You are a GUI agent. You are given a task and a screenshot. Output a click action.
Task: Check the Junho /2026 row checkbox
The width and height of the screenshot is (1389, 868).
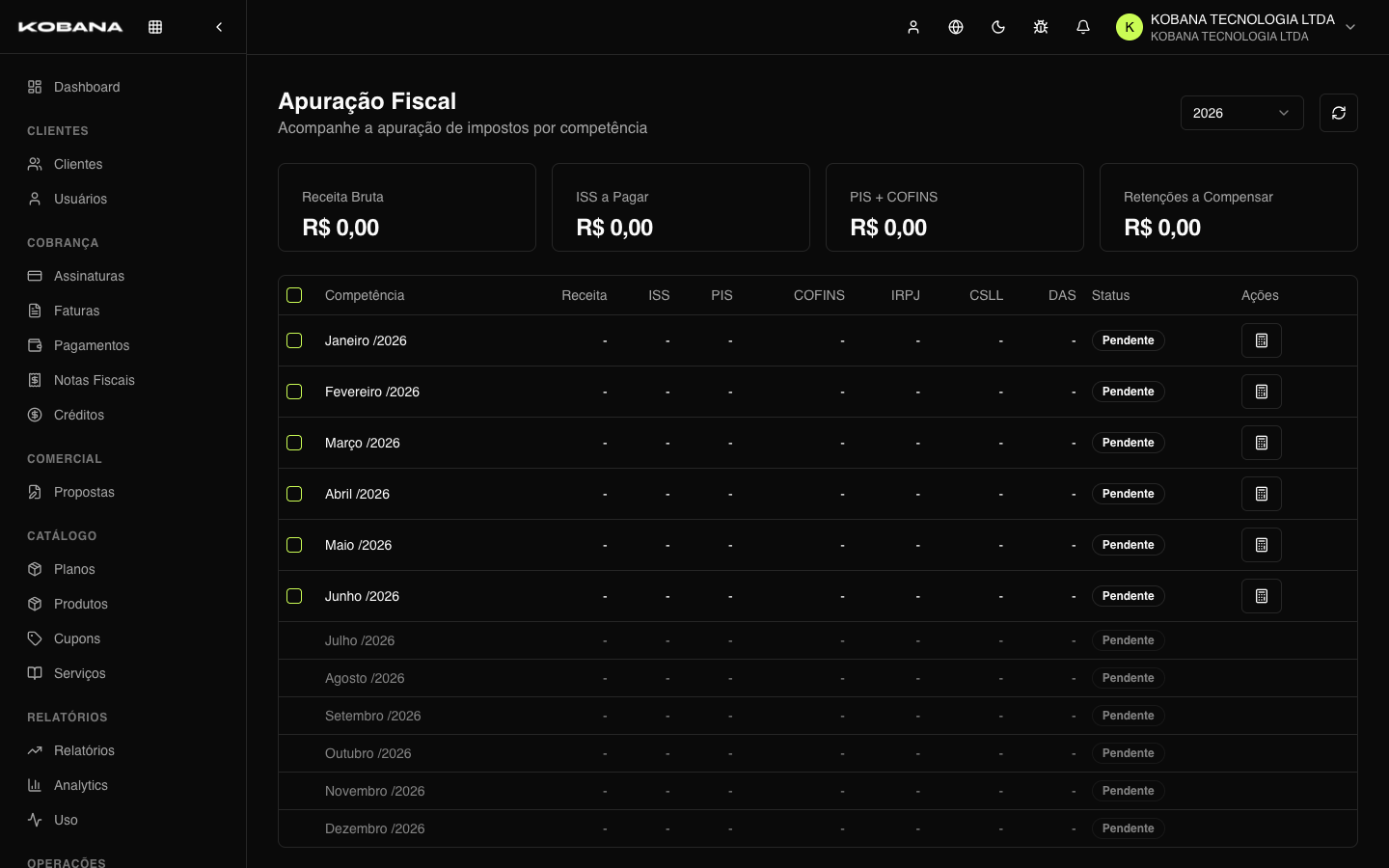coord(294,596)
